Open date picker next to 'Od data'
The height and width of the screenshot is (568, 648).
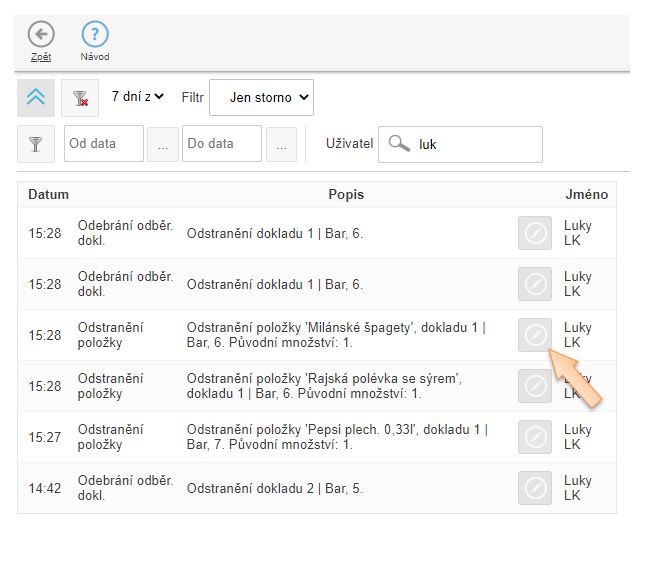pyautogui.click(x=162, y=144)
